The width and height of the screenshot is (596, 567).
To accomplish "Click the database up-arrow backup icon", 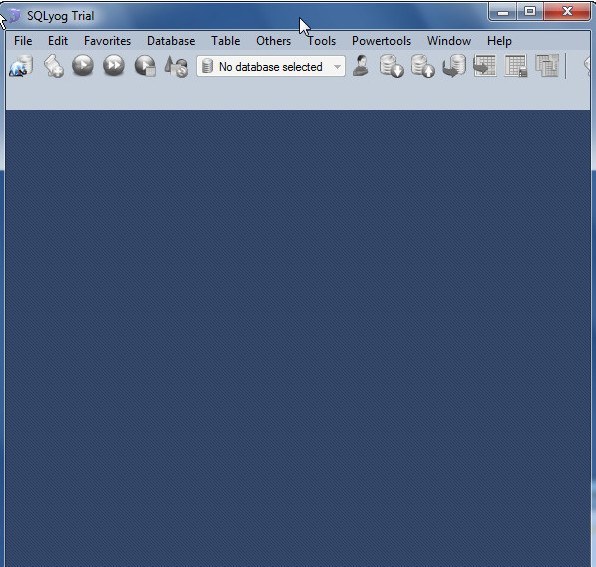I will point(423,66).
